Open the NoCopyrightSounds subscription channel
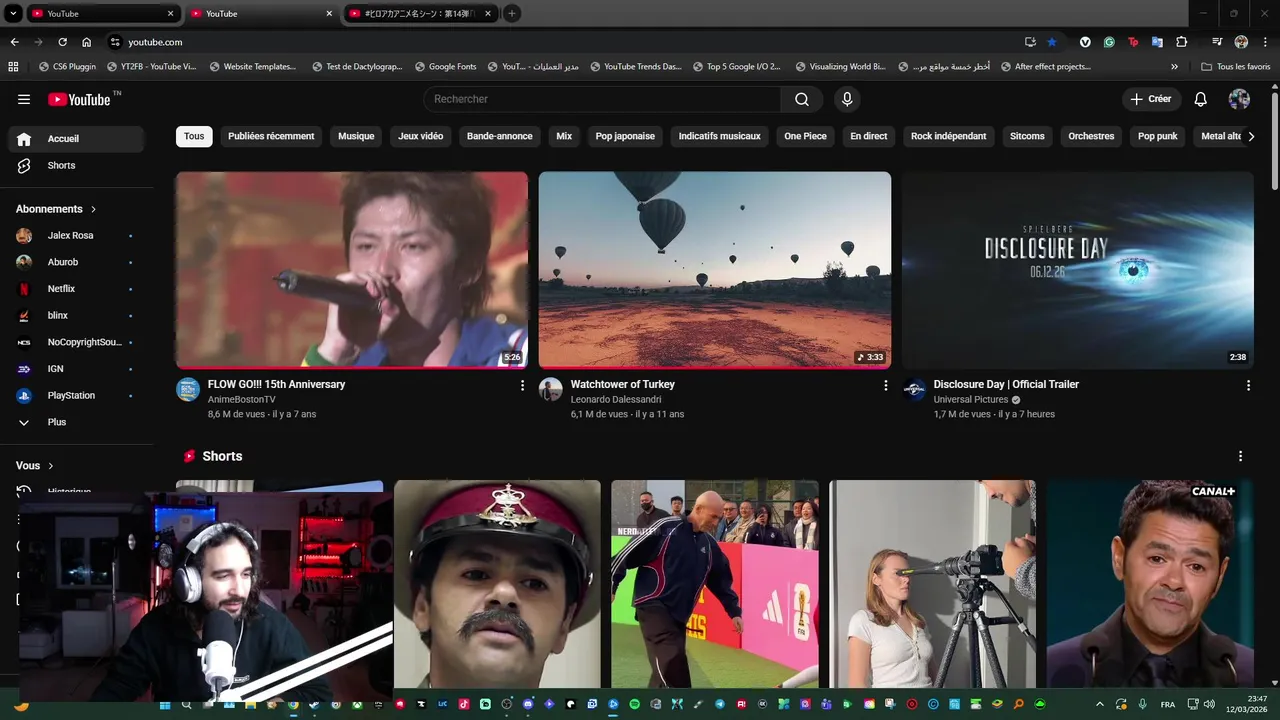This screenshot has height=720, width=1280. pos(76,342)
